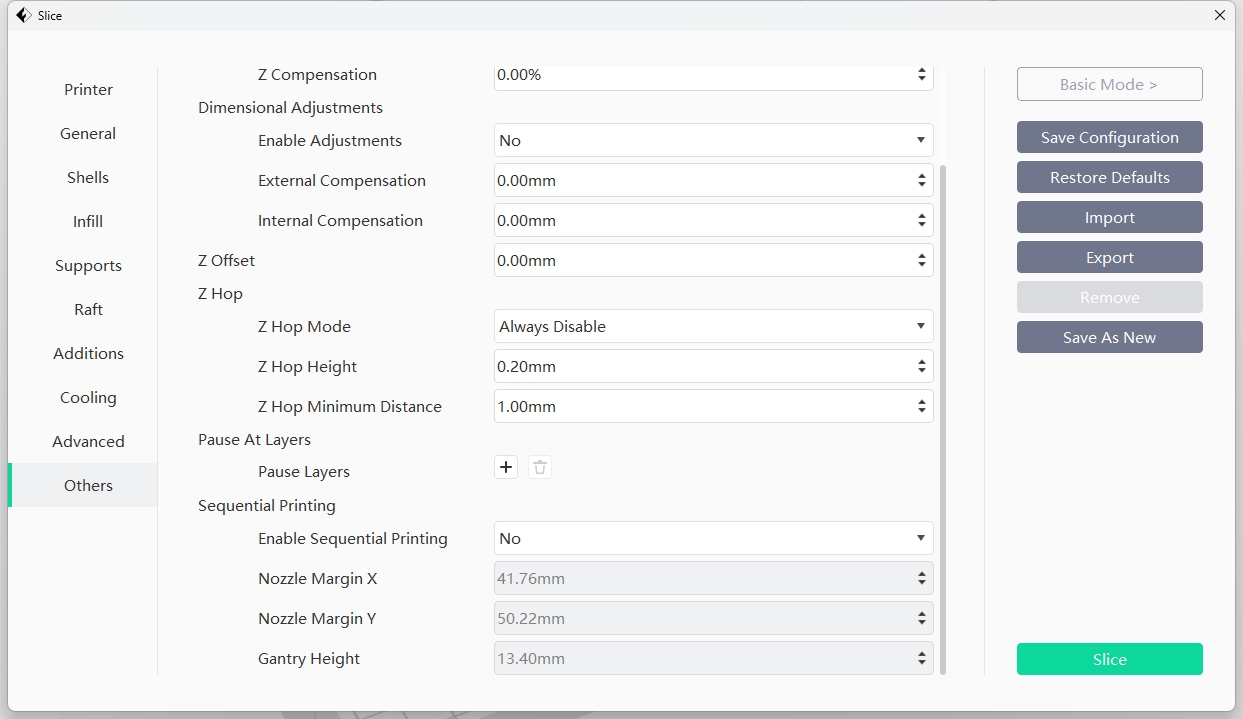This screenshot has width=1243, height=719.
Task: Click Save As New button
Action: [x=1109, y=338]
